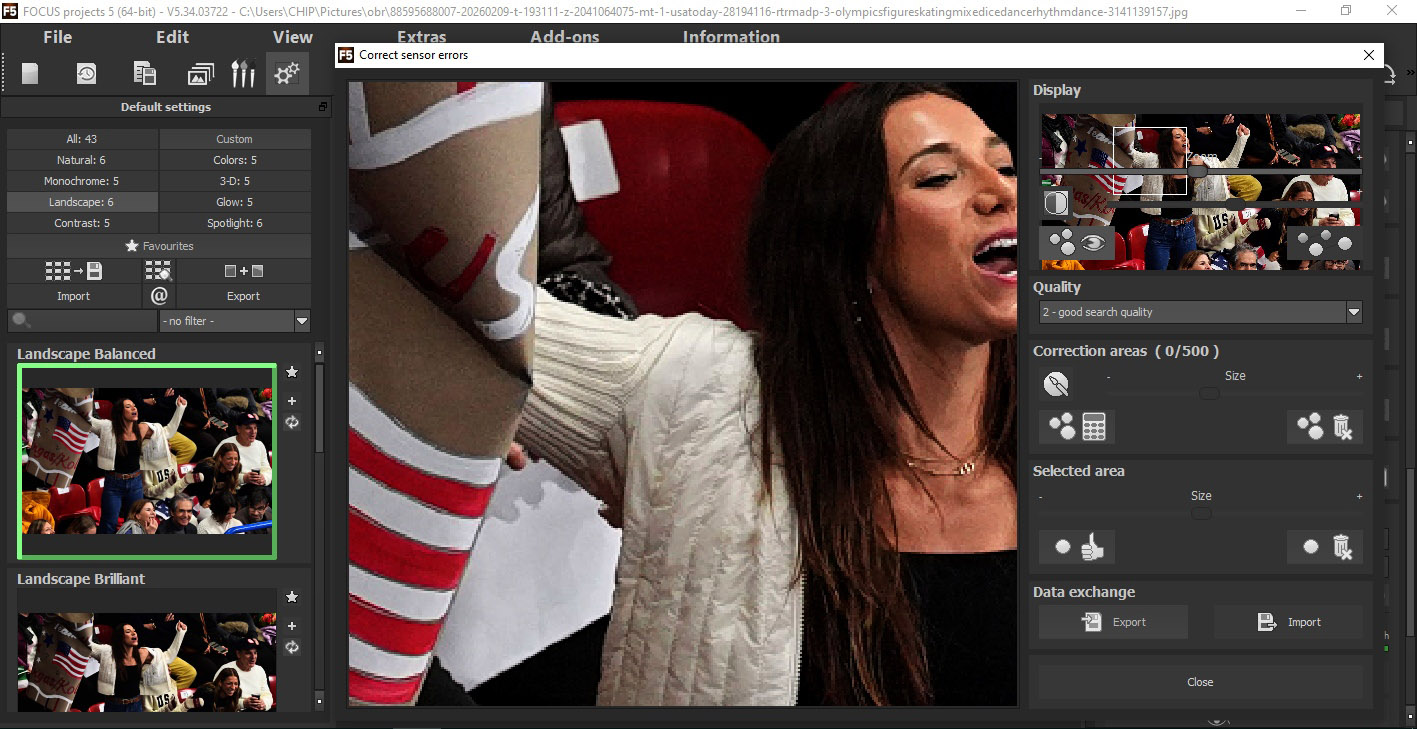The width and height of the screenshot is (1417, 729).
Task: Click the Zoom slider handle in Display
Action: coord(1197,171)
